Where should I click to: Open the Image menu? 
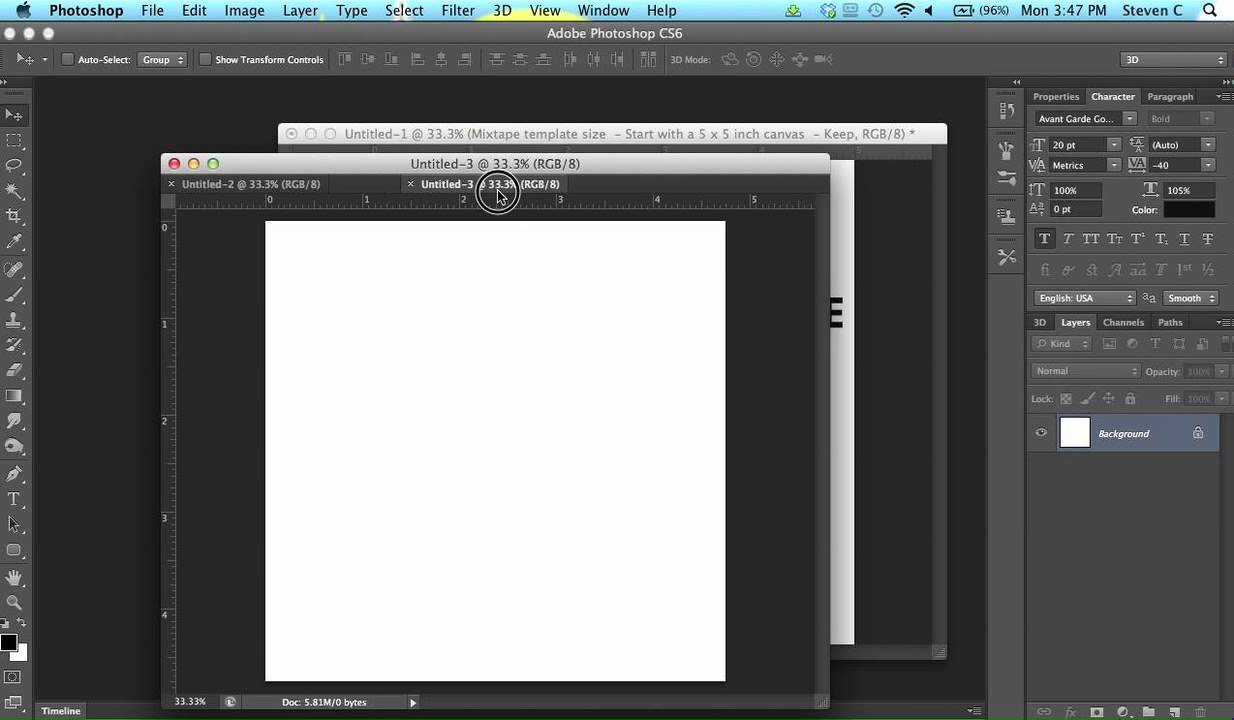click(x=244, y=11)
